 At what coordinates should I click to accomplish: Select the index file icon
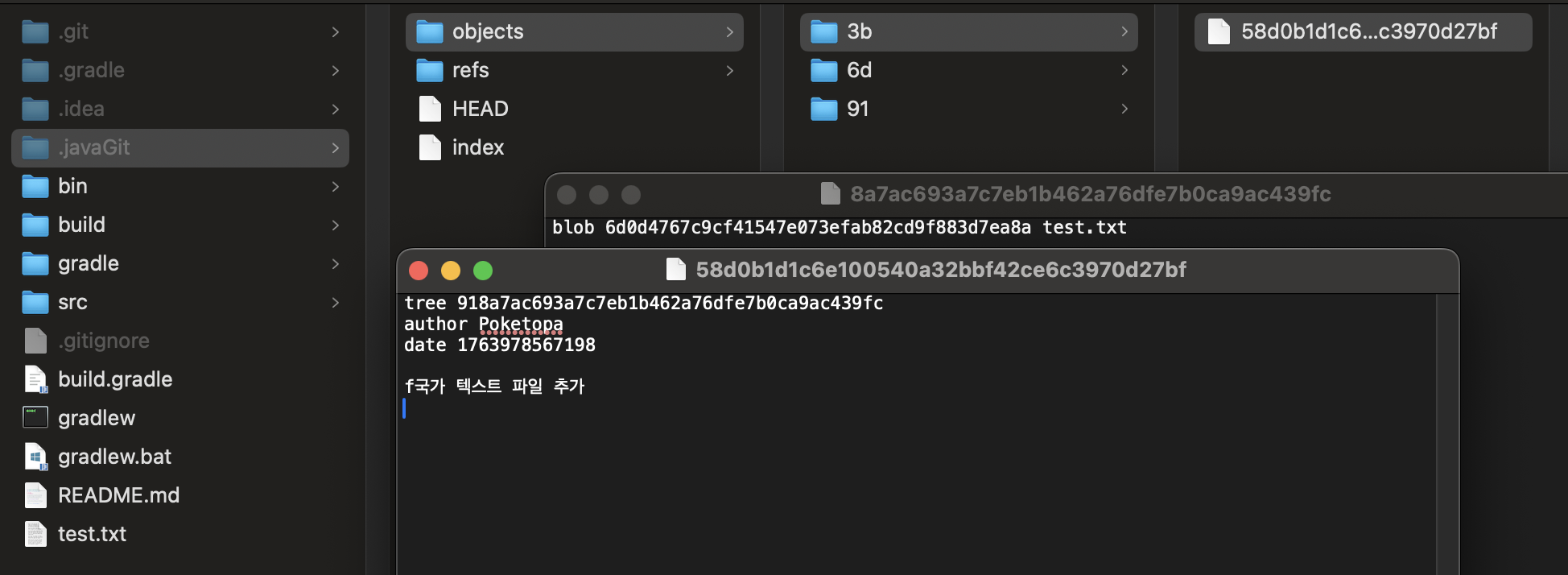(431, 147)
